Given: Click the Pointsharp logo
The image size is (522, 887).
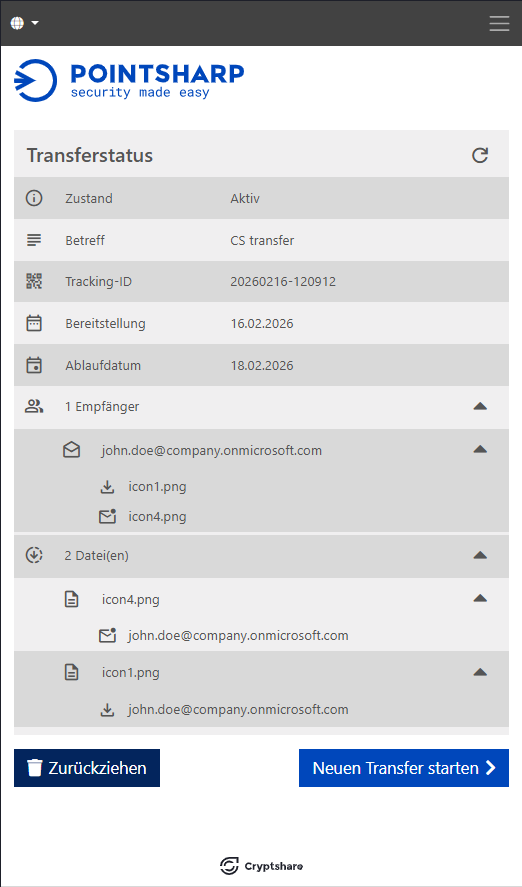Looking at the screenshot, I should tap(130, 80).
